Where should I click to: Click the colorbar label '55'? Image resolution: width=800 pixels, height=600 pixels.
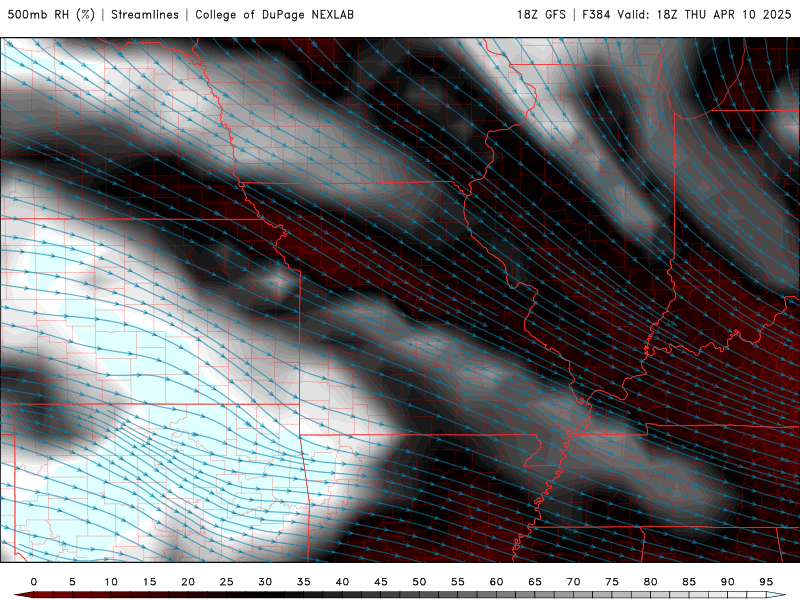click(x=458, y=582)
